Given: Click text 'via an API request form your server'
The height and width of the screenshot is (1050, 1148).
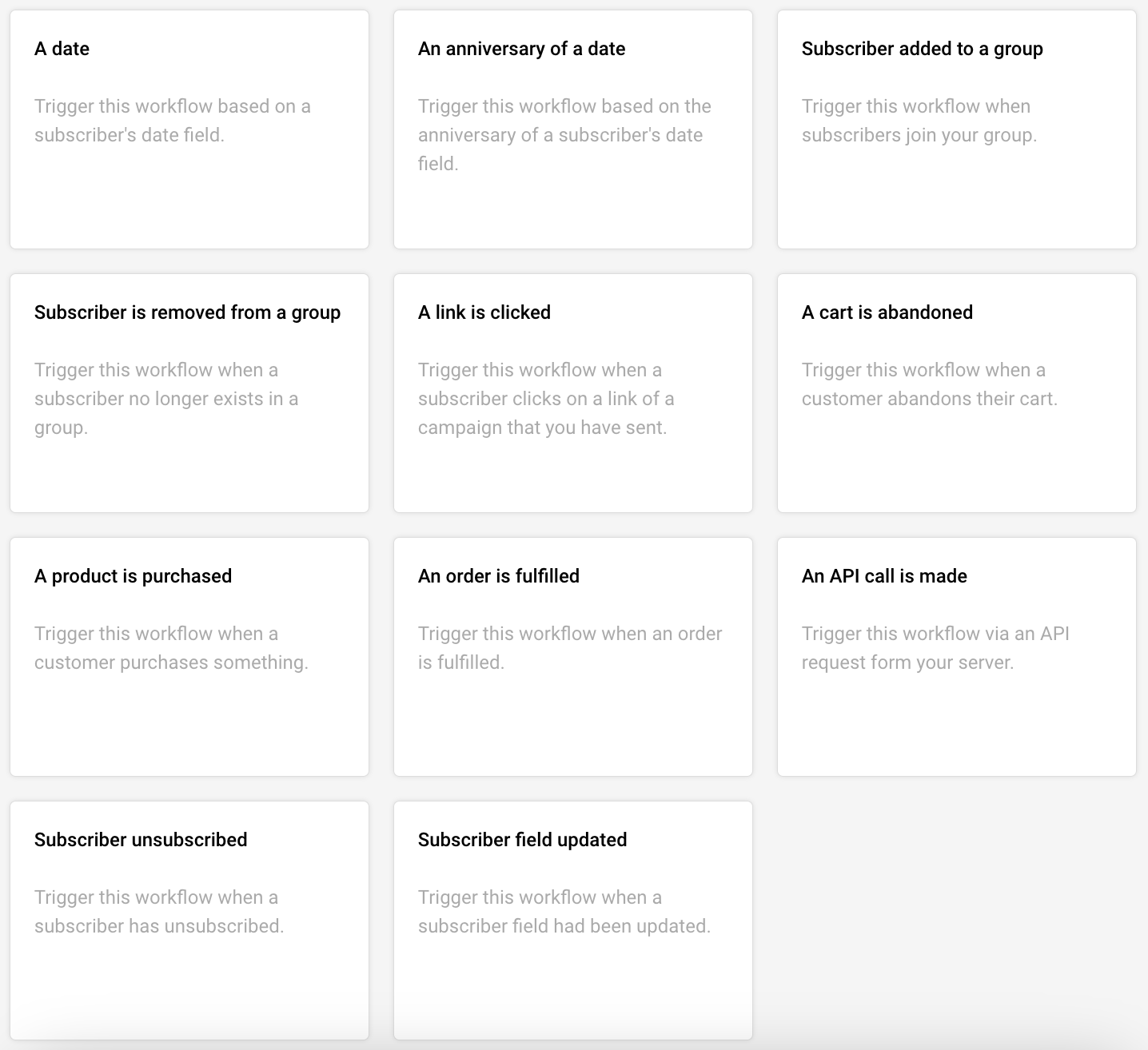Looking at the screenshot, I should point(935,648).
